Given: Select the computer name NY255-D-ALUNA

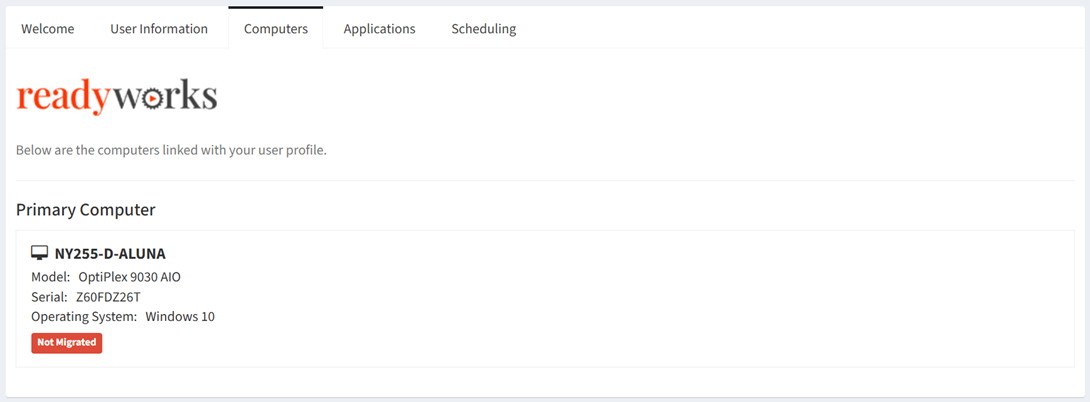Looking at the screenshot, I should 110,254.
